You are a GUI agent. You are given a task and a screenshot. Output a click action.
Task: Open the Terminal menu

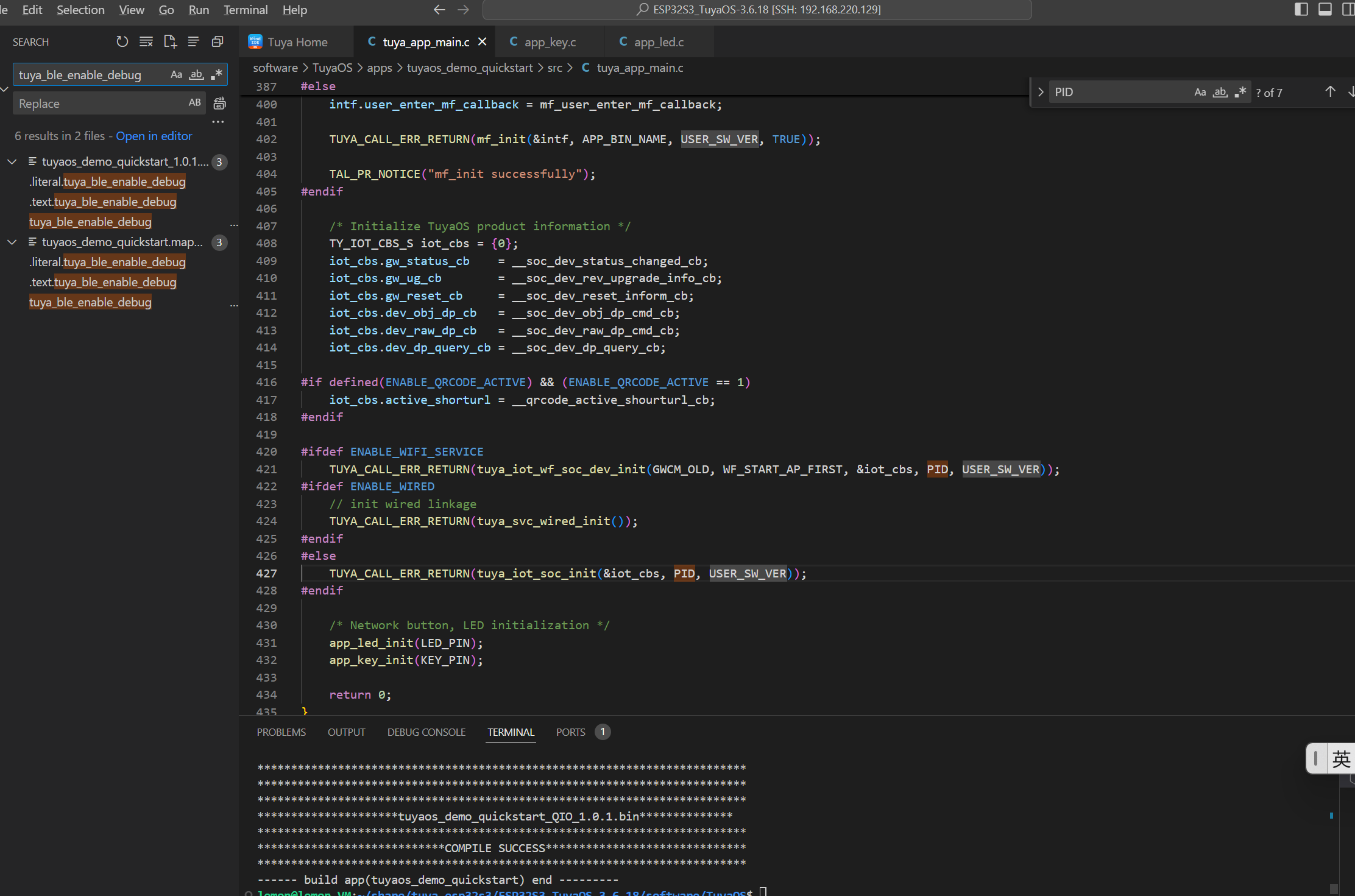pyautogui.click(x=245, y=10)
